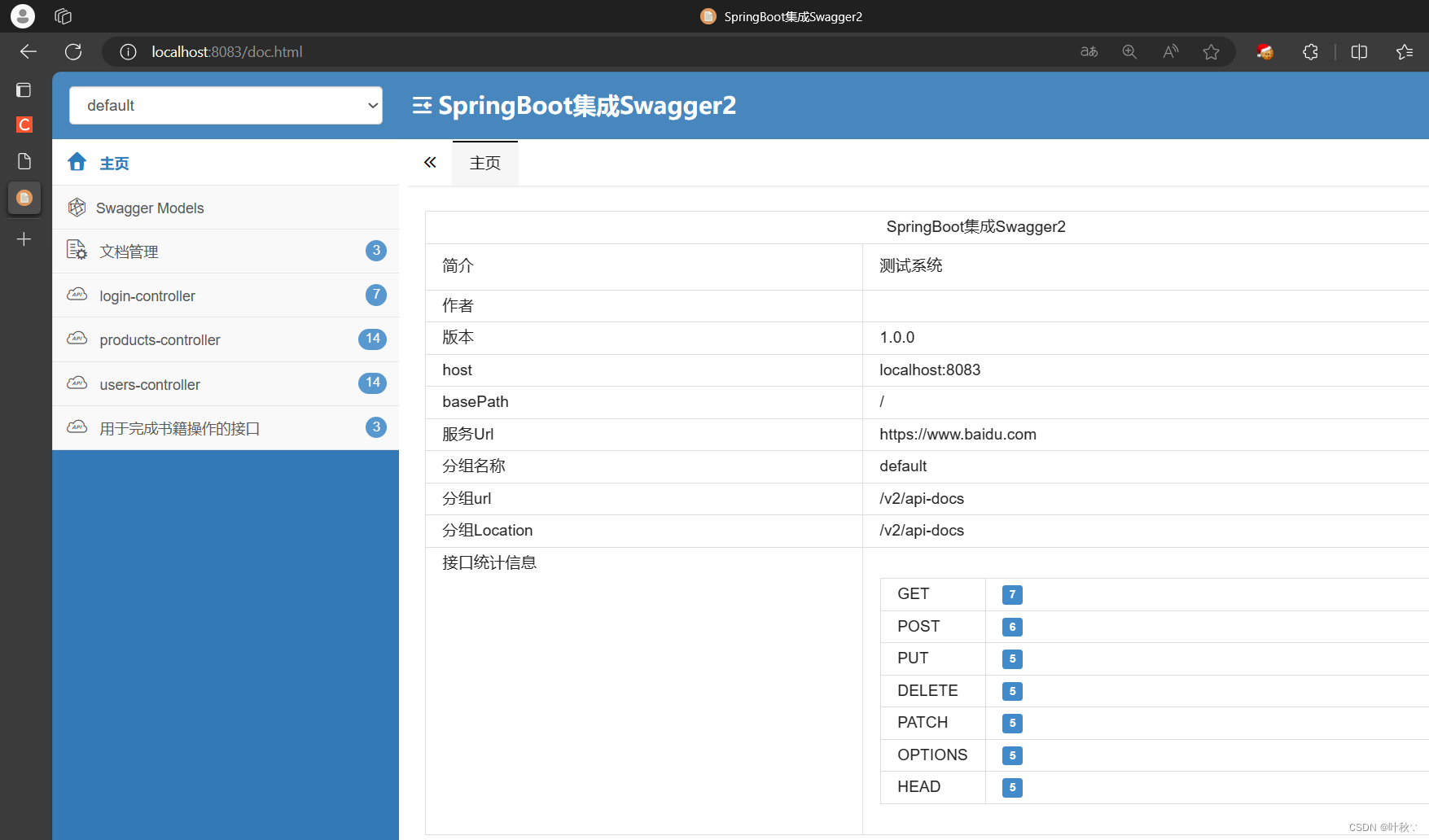Open the default group dropdown
This screenshot has height=840, width=1429.
(x=226, y=106)
